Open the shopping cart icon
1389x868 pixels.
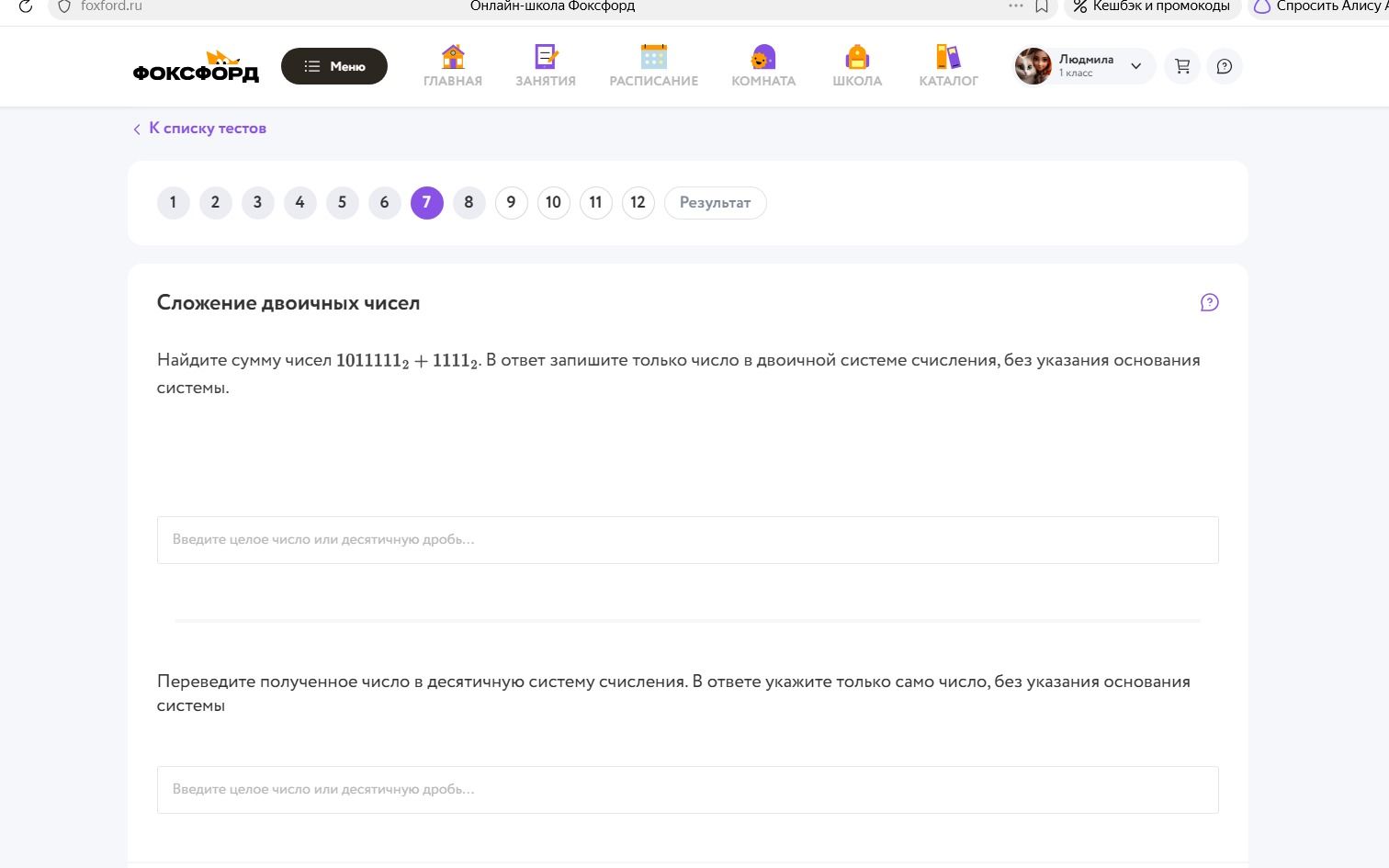click(1182, 66)
